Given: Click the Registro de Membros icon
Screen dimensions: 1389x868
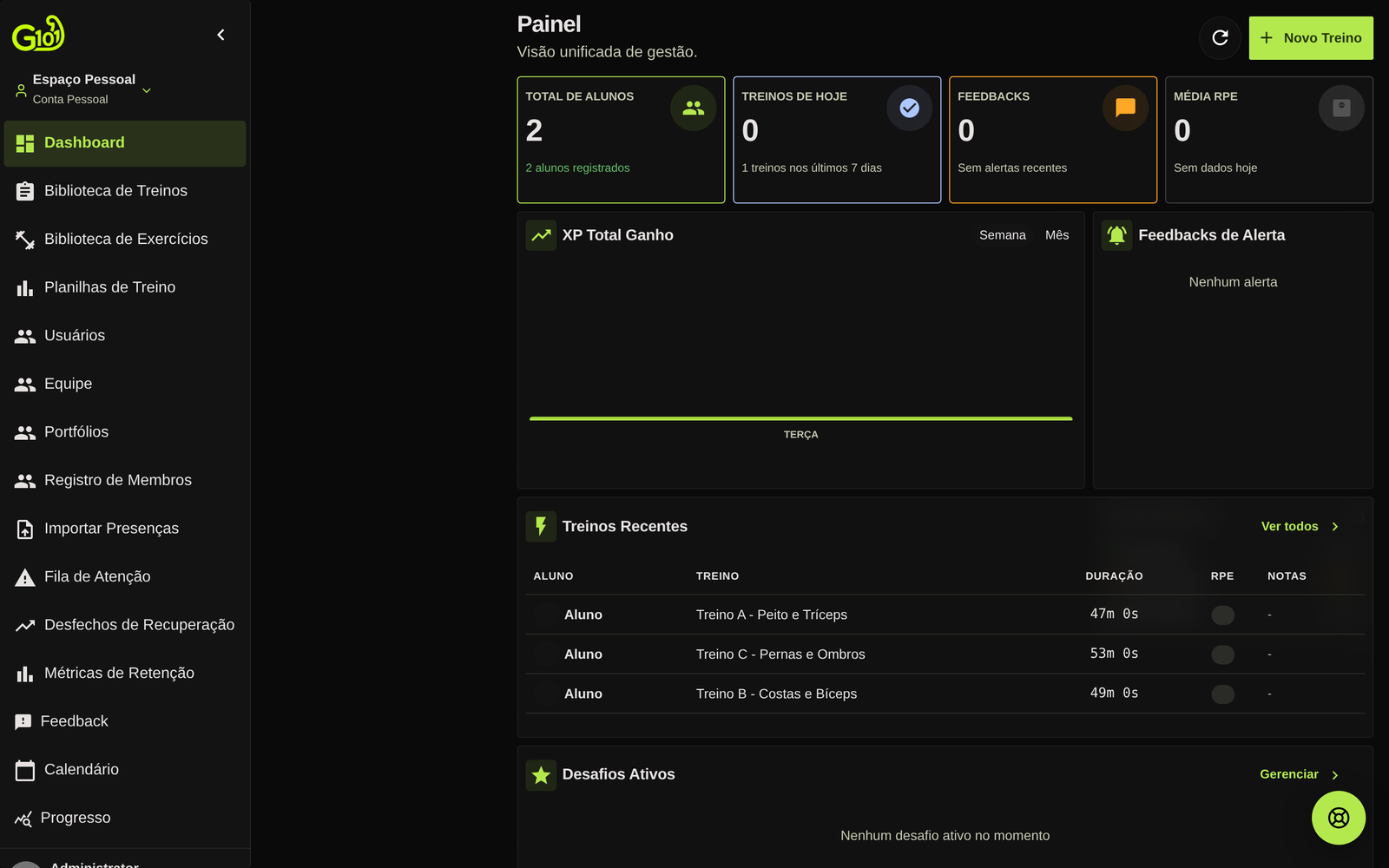Looking at the screenshot, I should (x=25, y=481).
